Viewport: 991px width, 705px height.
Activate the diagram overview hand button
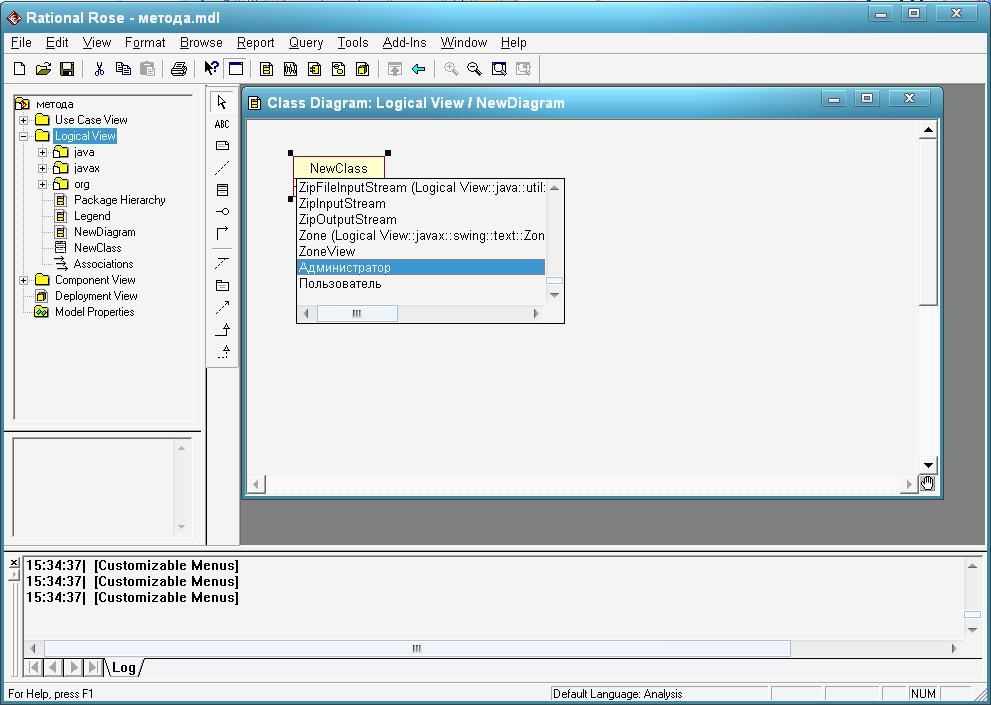(x=927, y=484)
